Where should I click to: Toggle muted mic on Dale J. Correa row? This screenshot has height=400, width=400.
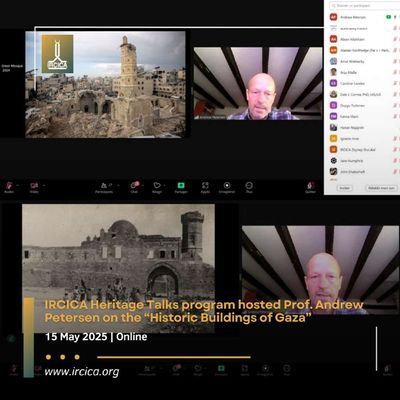(396, 94)
